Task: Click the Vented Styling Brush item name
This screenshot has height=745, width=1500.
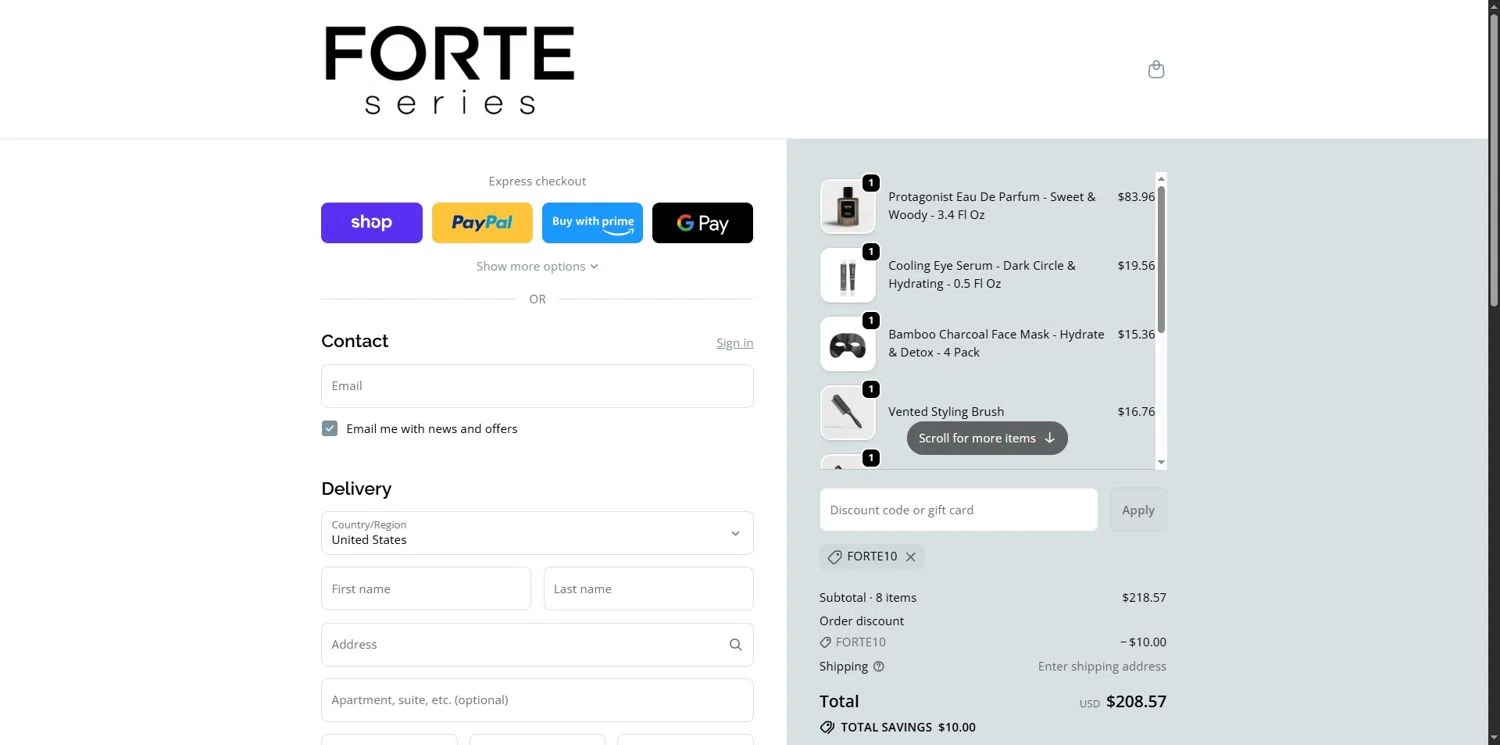Action: [946, 412]
